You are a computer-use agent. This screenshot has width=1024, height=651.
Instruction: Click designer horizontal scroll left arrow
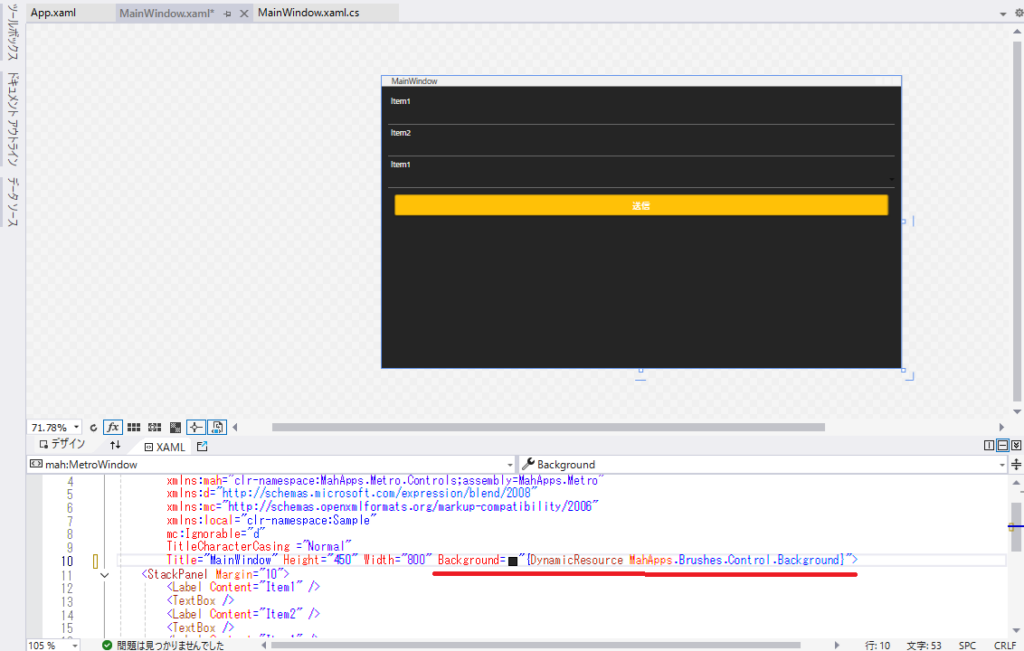235,428
